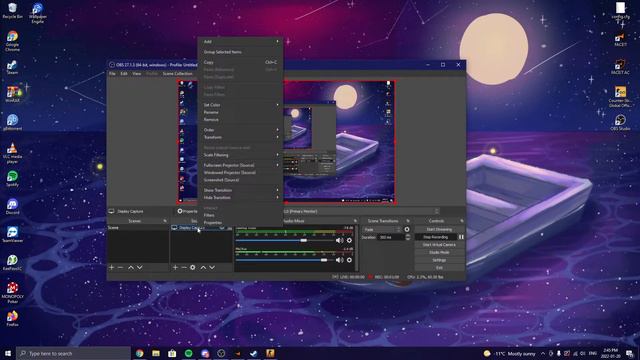Screen dimensions: 640x360
Task: Open Wallpaper Engine desktop icon
Action: pos(38,13)
